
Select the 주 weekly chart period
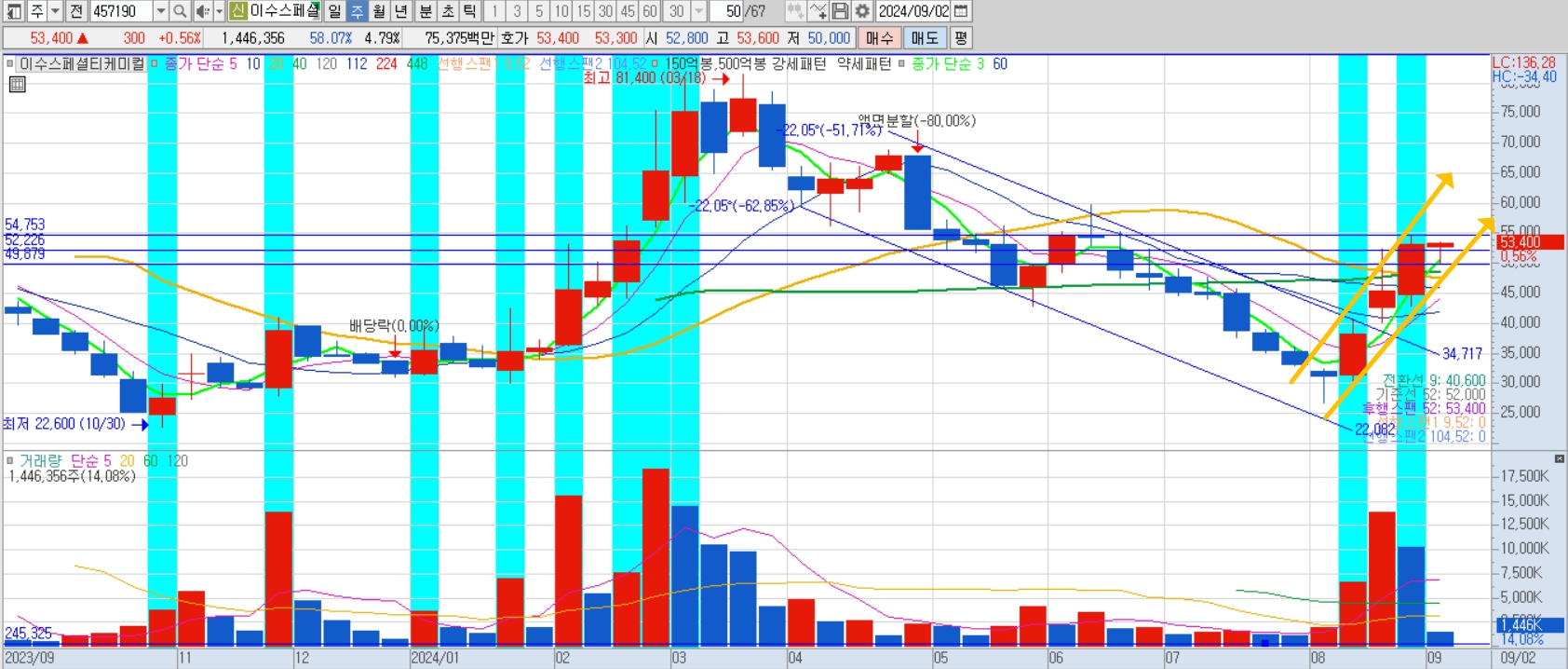click(x=357, y=11)
